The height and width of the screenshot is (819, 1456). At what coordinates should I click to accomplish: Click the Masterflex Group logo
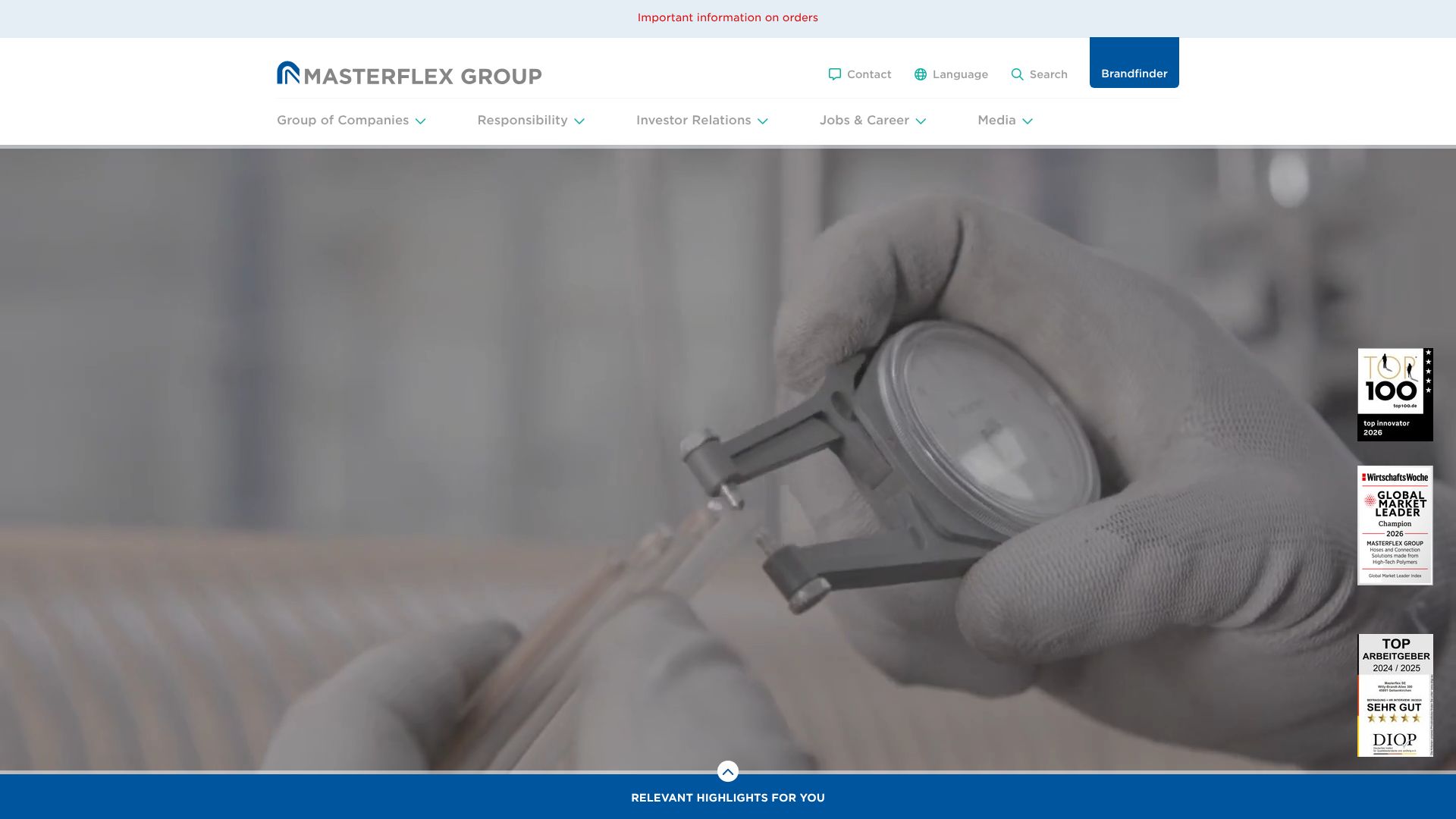point(409,74)
